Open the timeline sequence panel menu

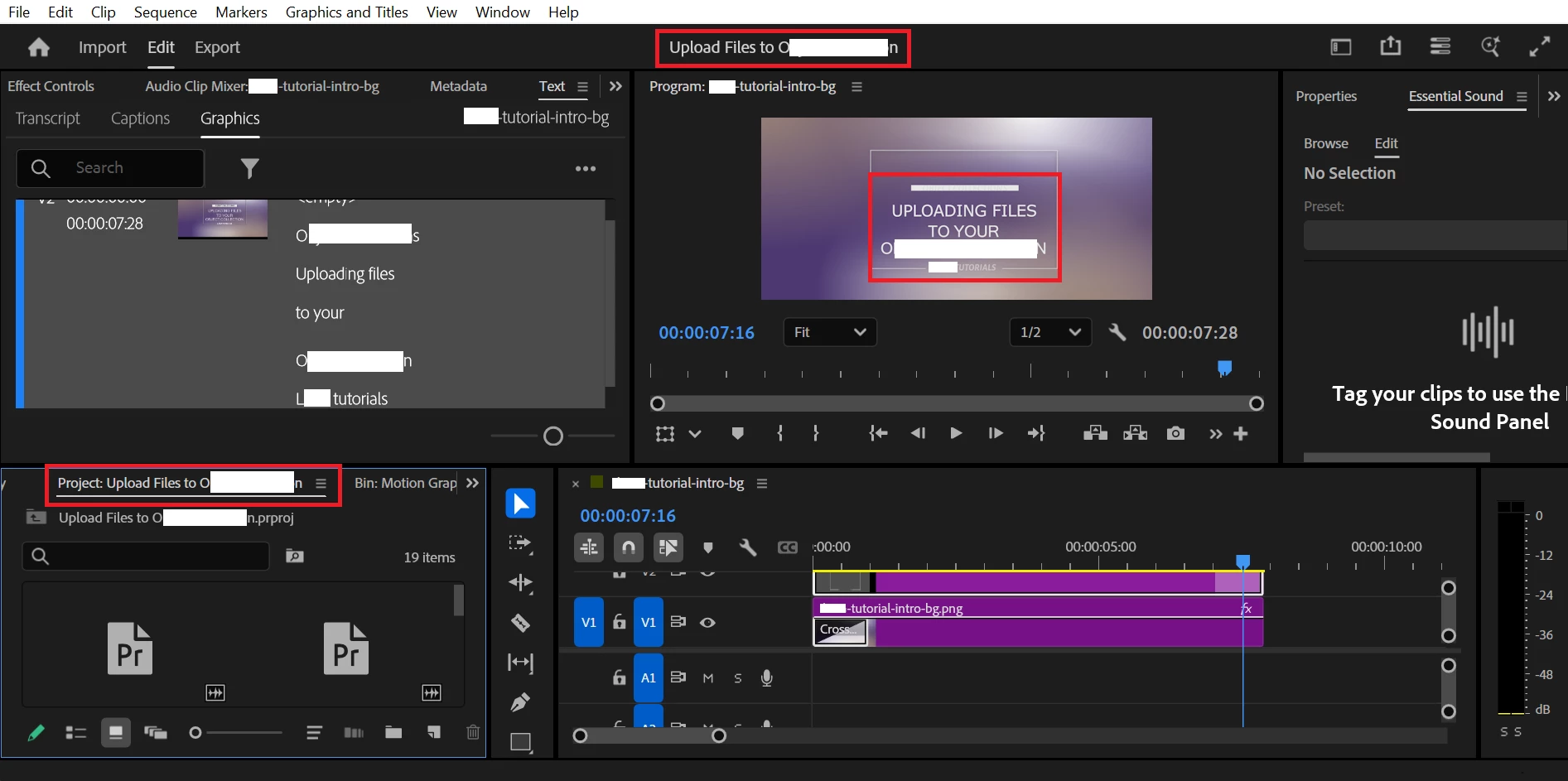(x=762, y=483)
